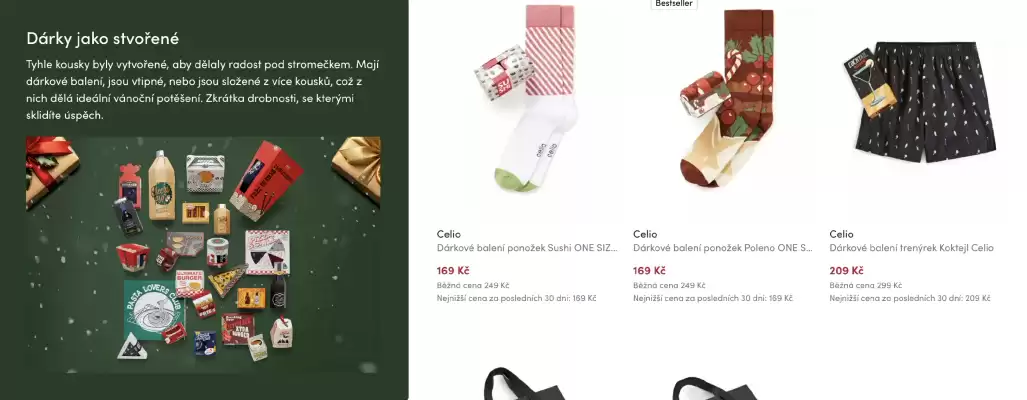Click the Pasta Lovers Club box in banner
Image resolution: width=1027 pixels, height=400 pixels.
(155, 310)
